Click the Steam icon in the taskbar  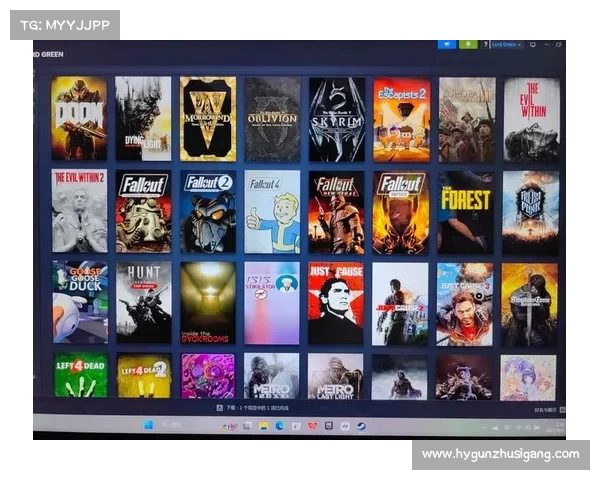coord(361,425)
